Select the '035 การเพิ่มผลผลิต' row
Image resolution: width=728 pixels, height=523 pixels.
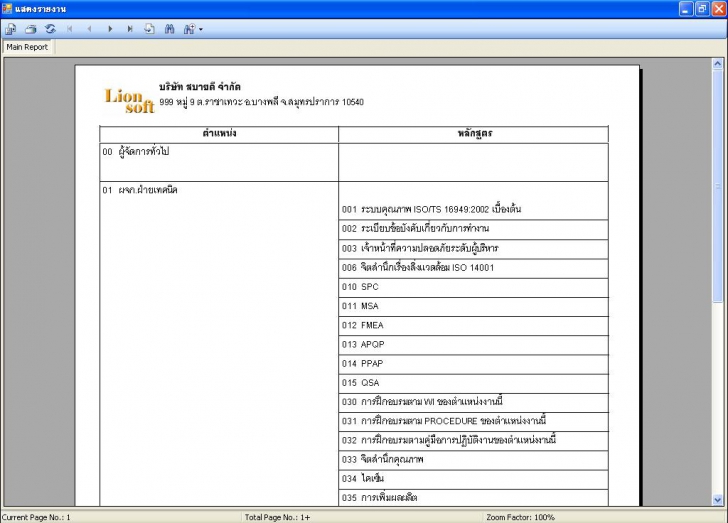tap(473, 498)
